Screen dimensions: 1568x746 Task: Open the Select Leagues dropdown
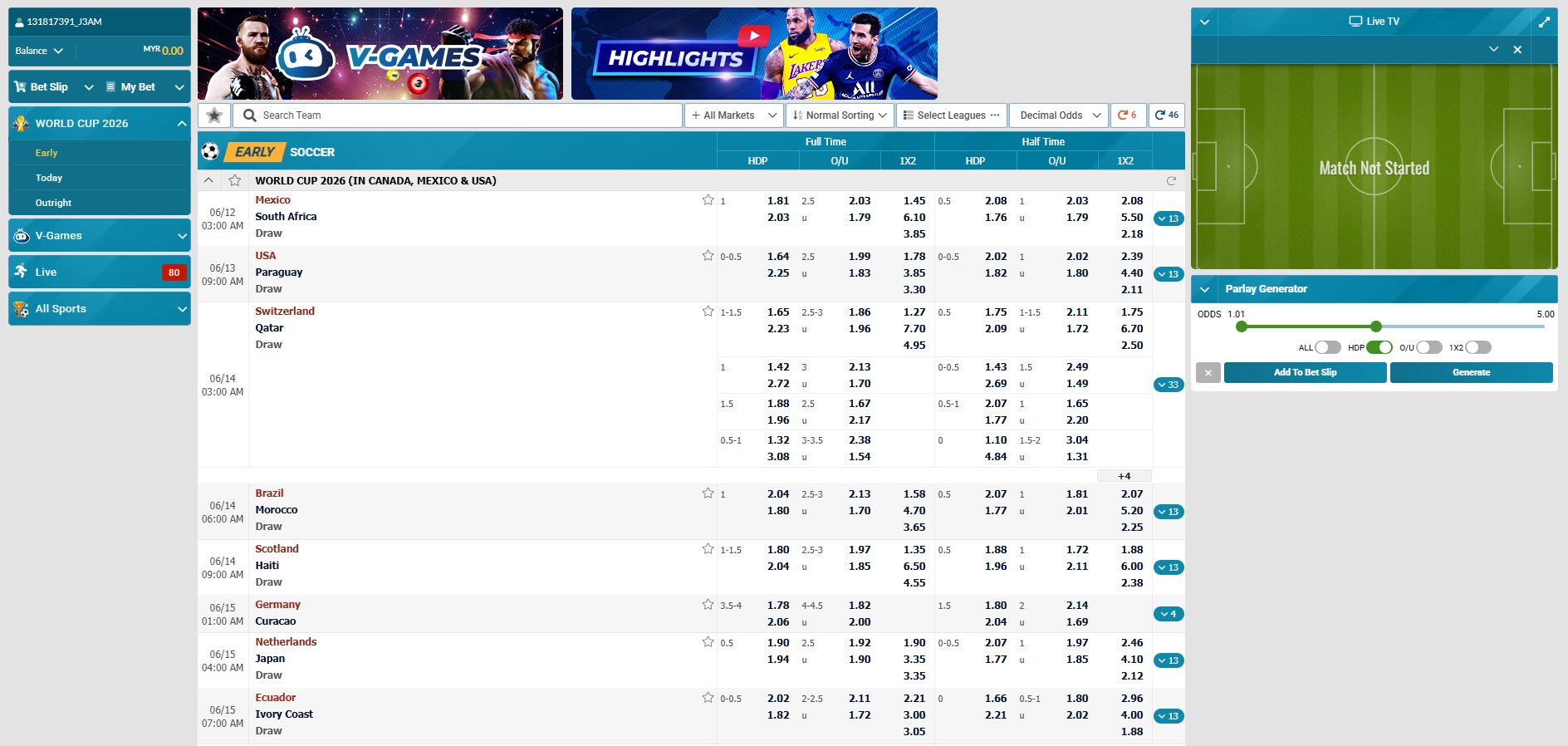(951, 115)
